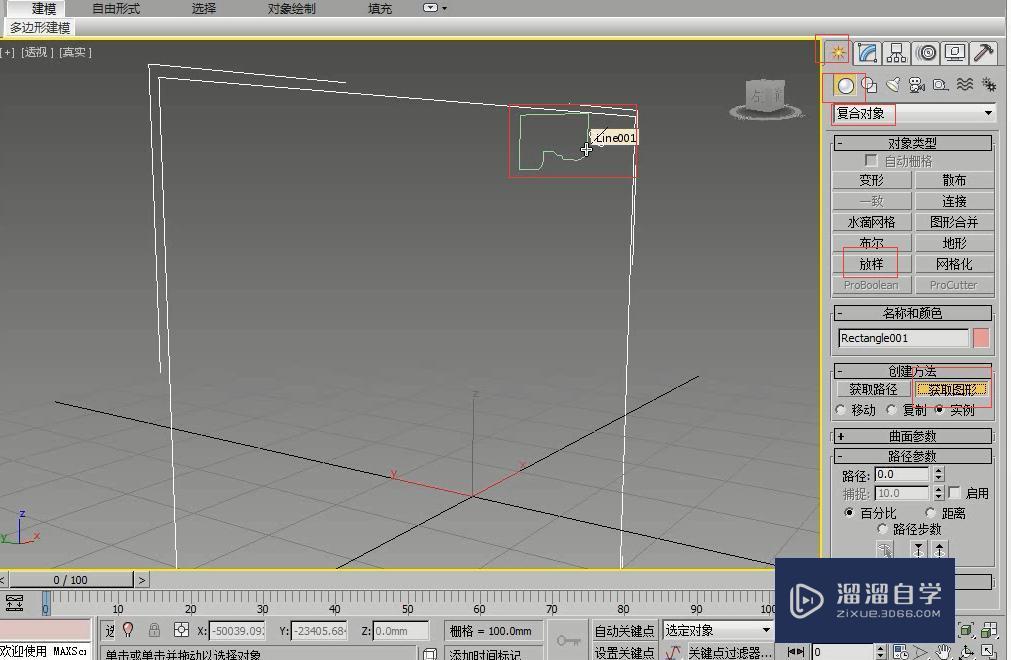Open the 自由形式 ribbon tab
Screen dimensions: 1011x660
tap(116, 9)
